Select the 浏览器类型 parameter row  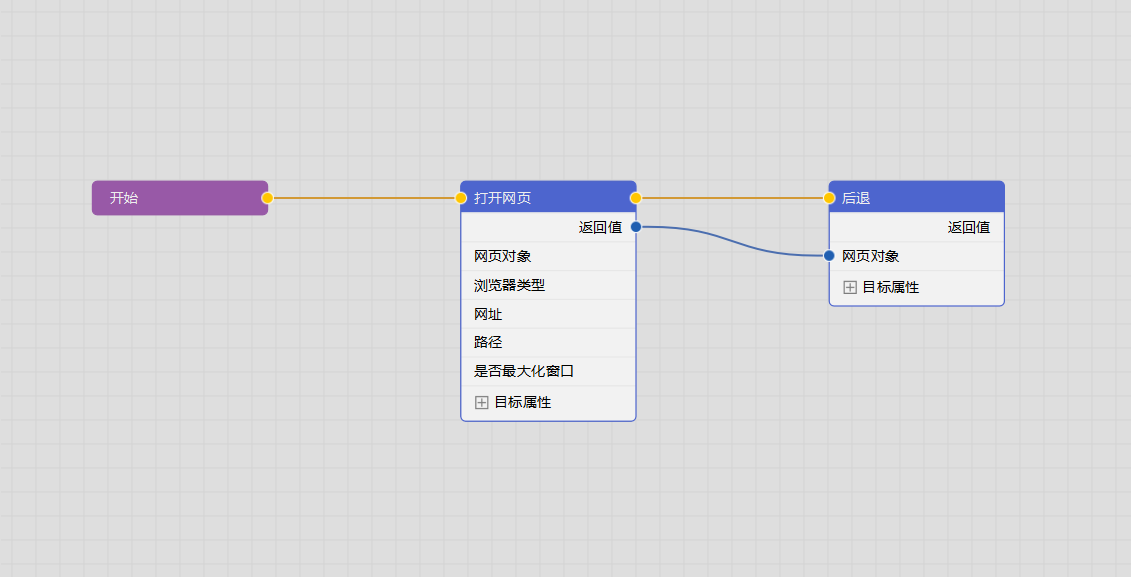pos(548,285)
